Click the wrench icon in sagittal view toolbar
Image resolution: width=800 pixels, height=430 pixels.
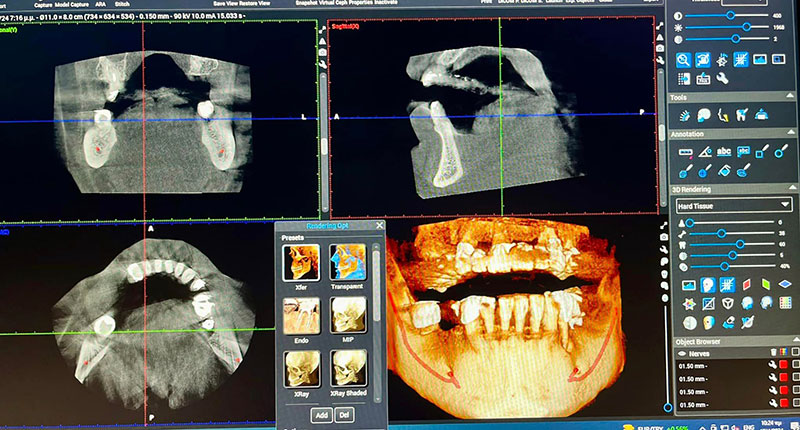click(660, 60)
